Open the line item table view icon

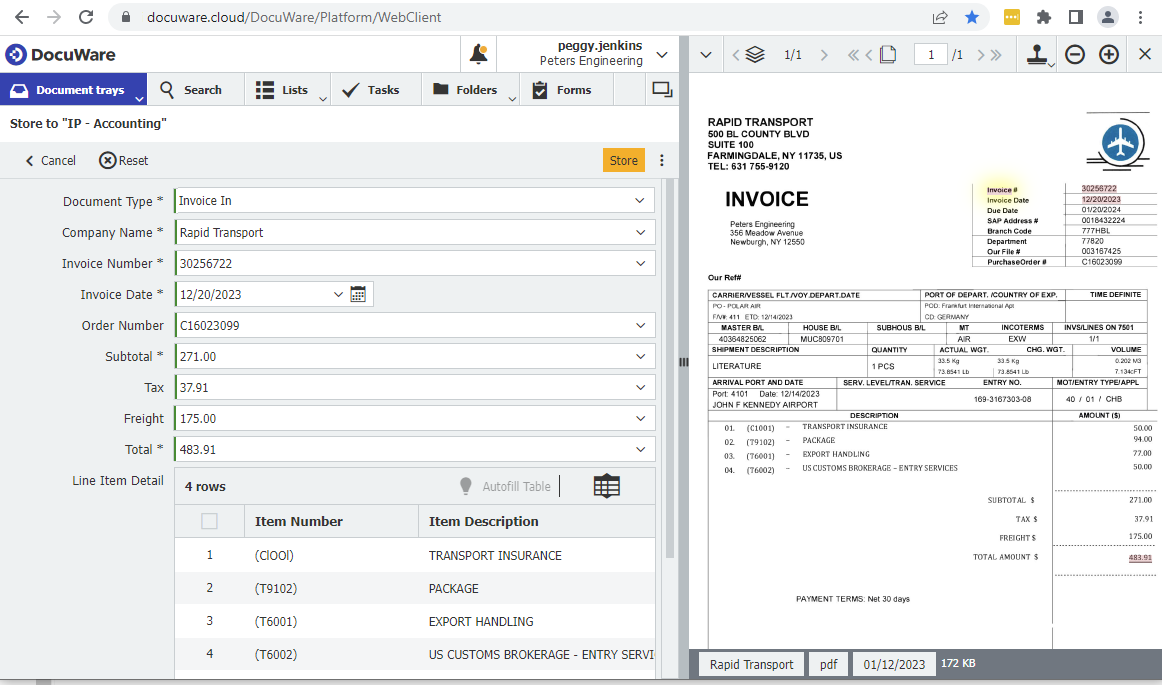[x=606, y=486]
